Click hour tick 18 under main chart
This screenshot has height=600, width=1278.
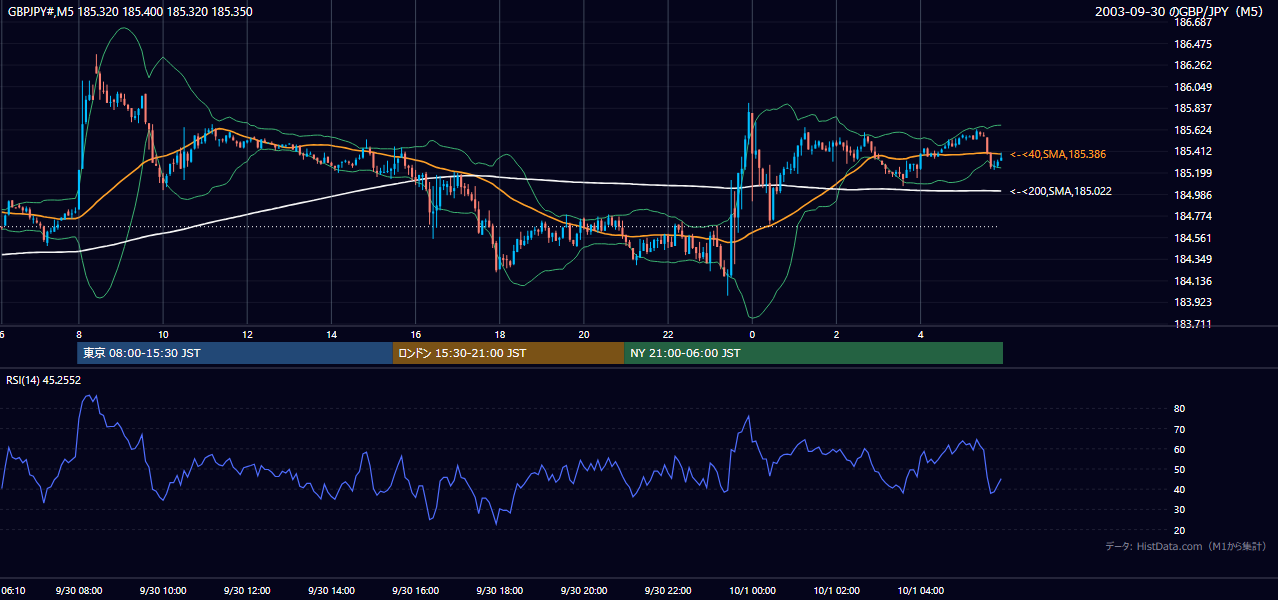[x=499, y=335]
